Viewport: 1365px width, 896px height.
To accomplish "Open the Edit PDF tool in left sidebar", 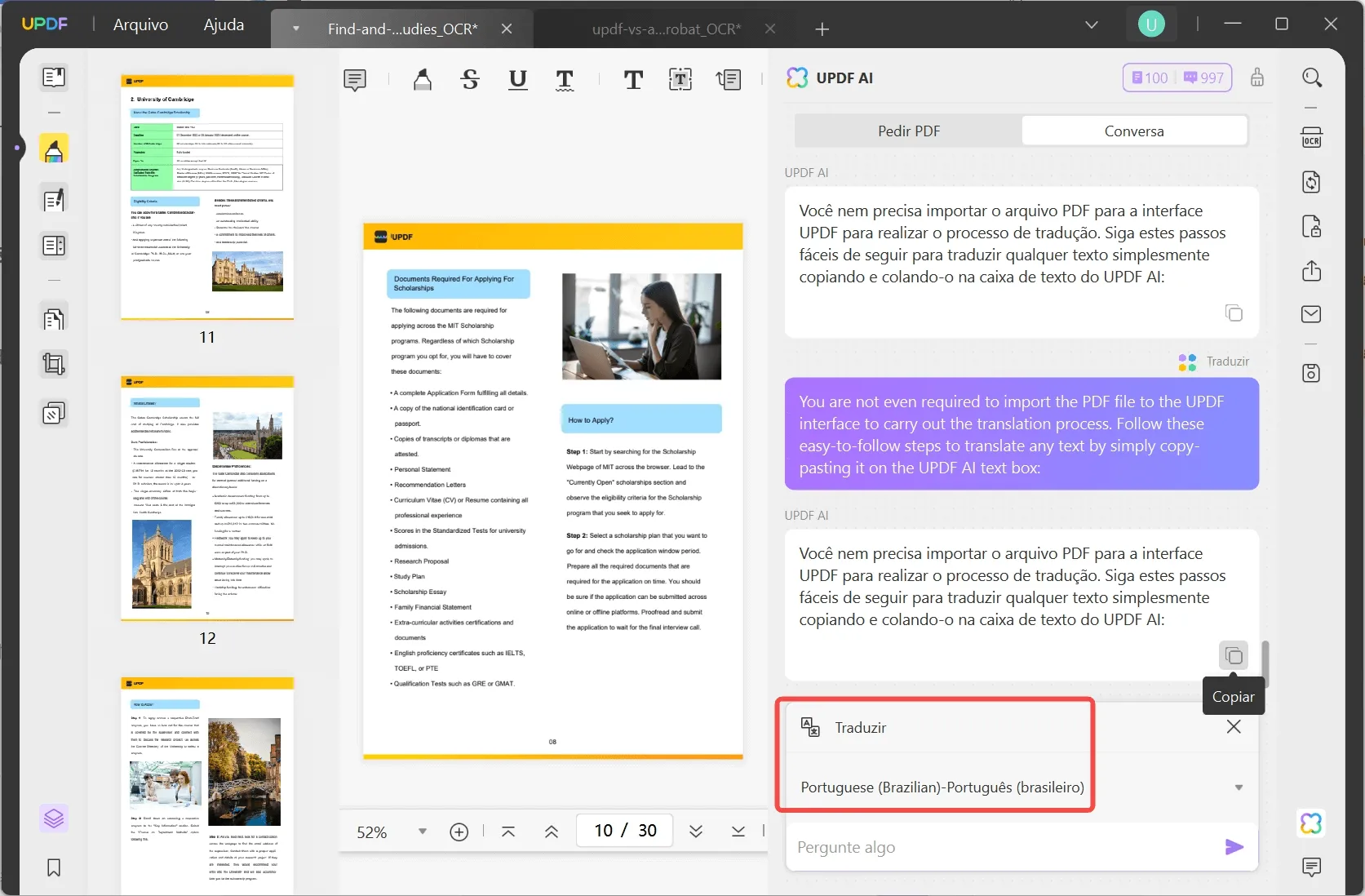I will pos(54,200).
